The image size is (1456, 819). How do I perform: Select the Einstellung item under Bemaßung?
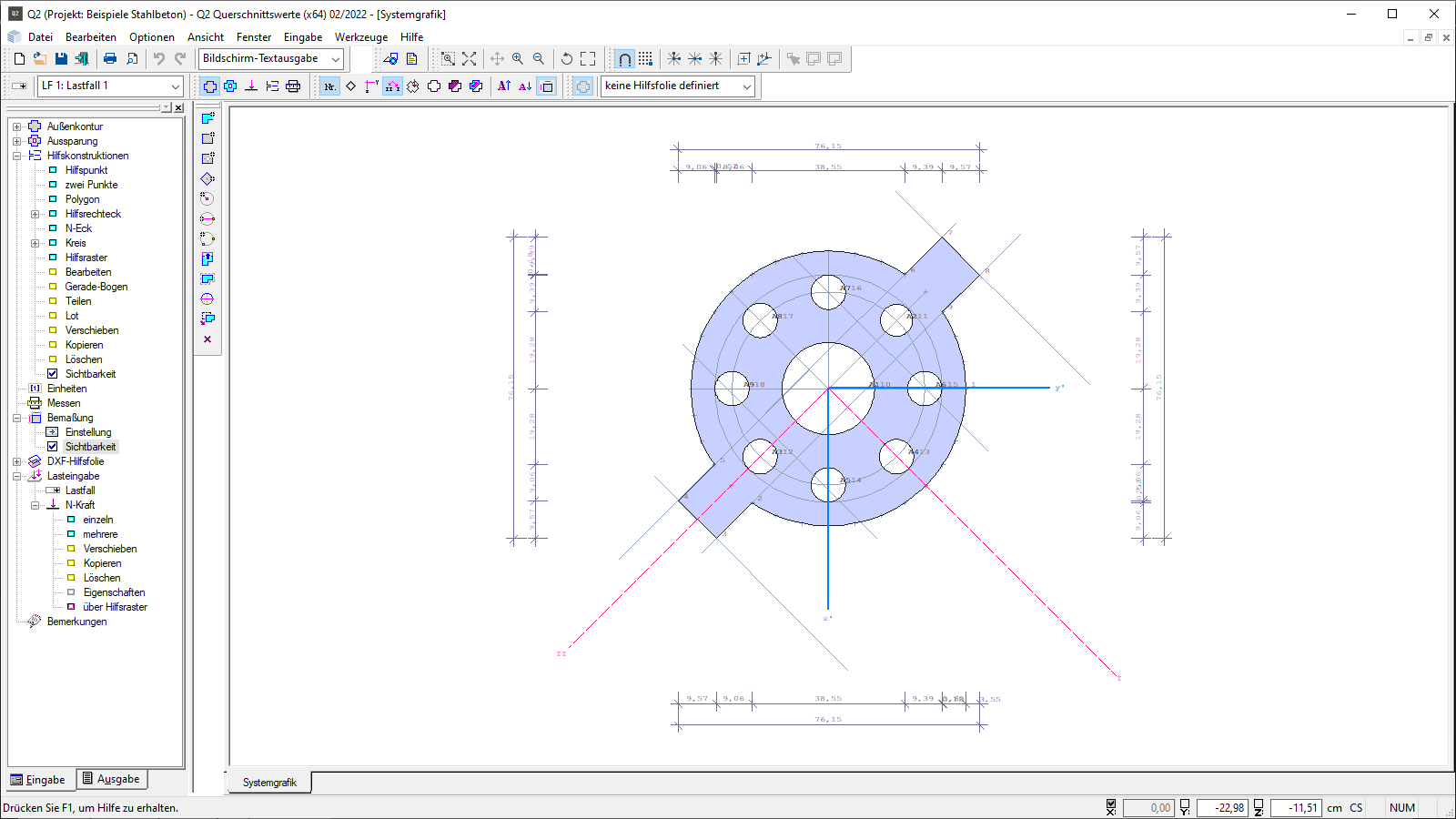[x=88, y=432]
